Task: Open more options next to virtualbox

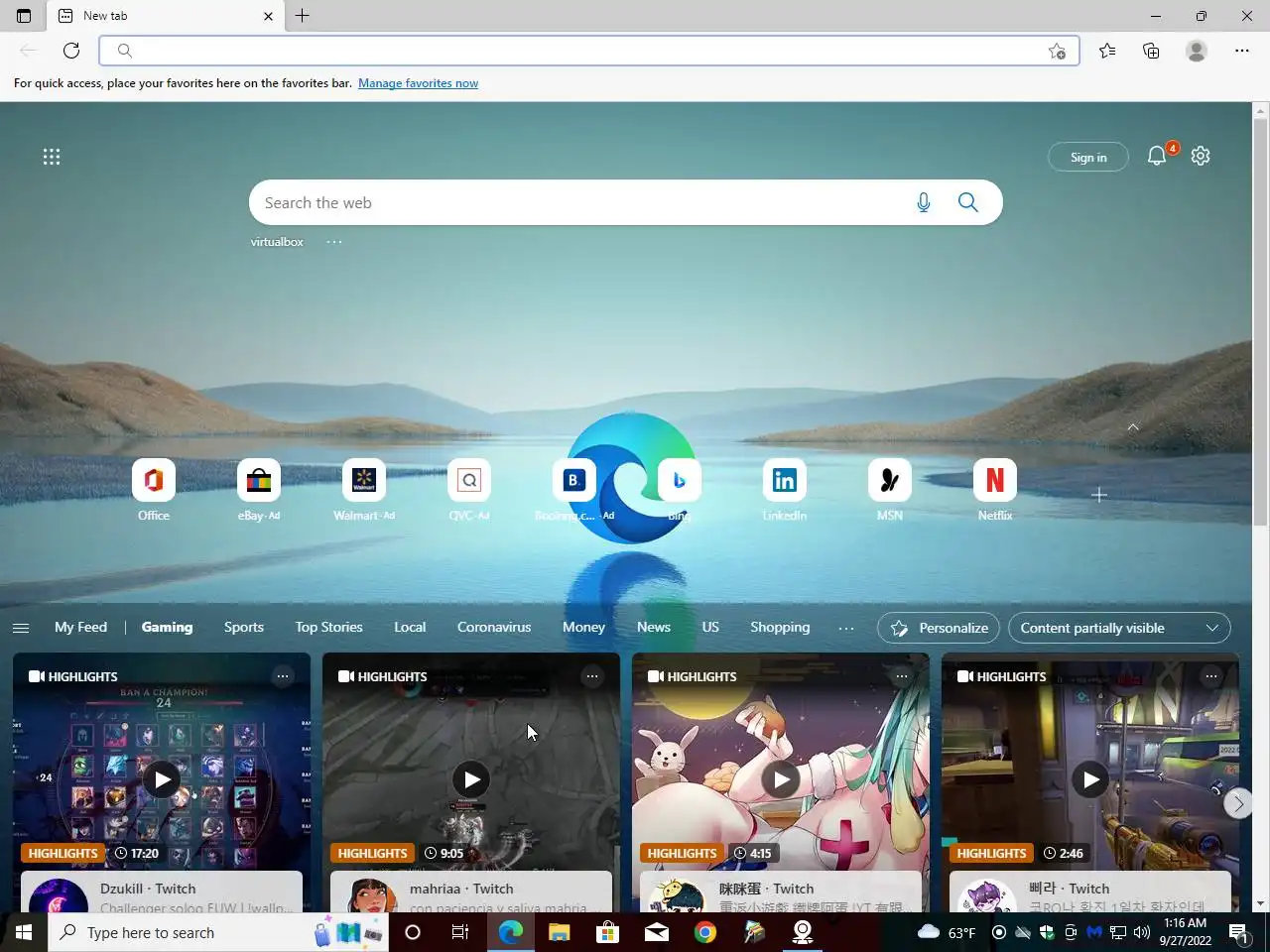Action: pos(334,242)
